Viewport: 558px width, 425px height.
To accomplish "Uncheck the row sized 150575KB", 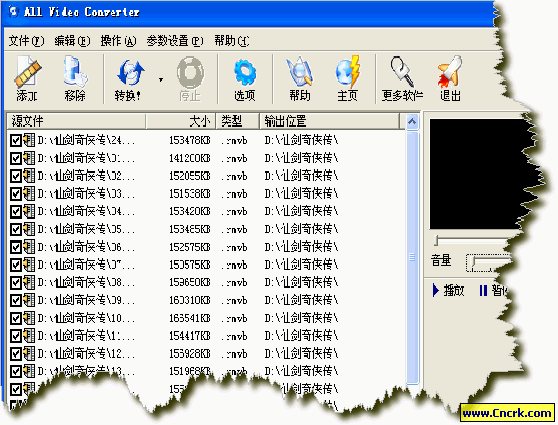I will (16, 265).
